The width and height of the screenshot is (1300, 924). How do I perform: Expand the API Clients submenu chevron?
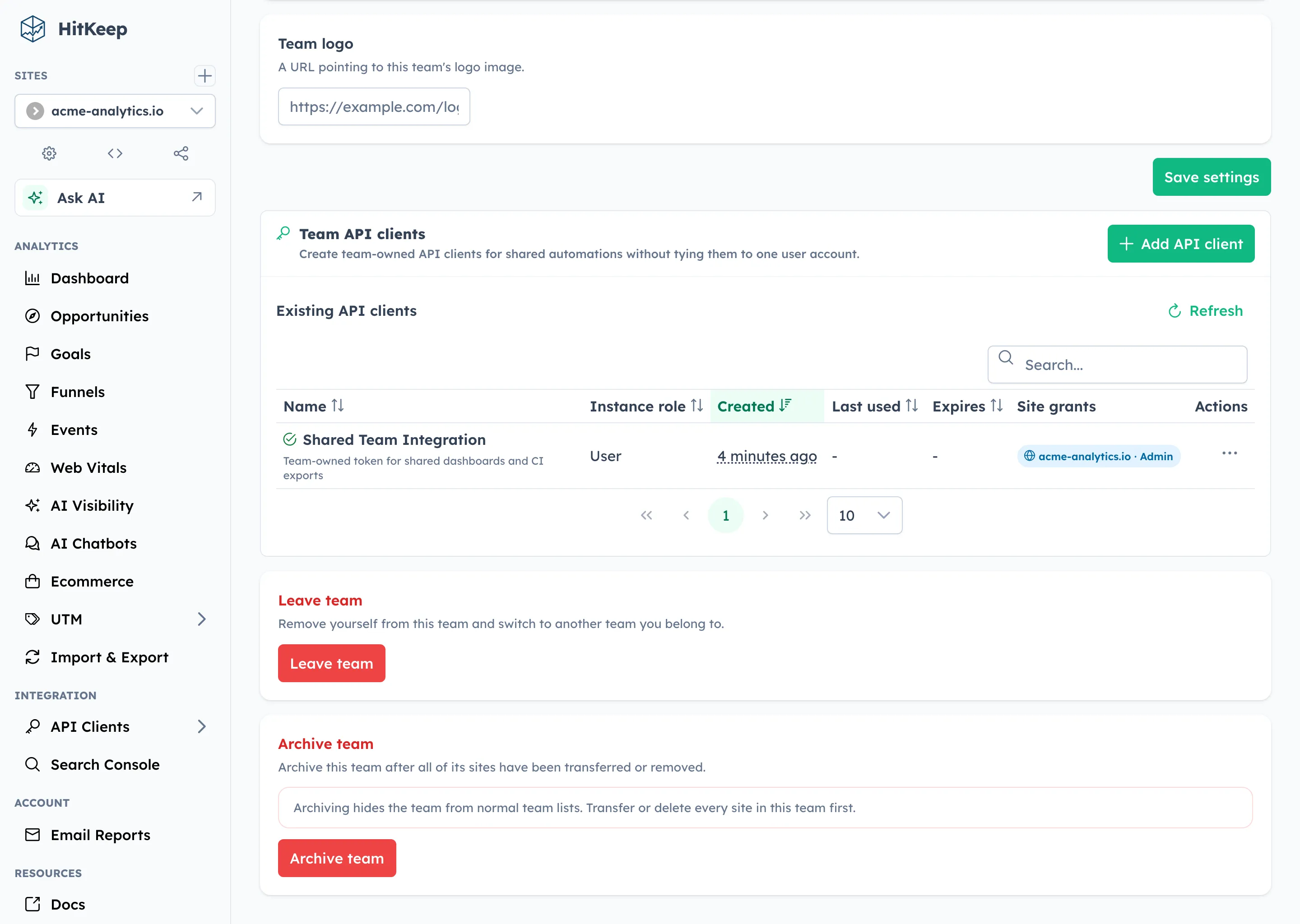coord(201,726)
